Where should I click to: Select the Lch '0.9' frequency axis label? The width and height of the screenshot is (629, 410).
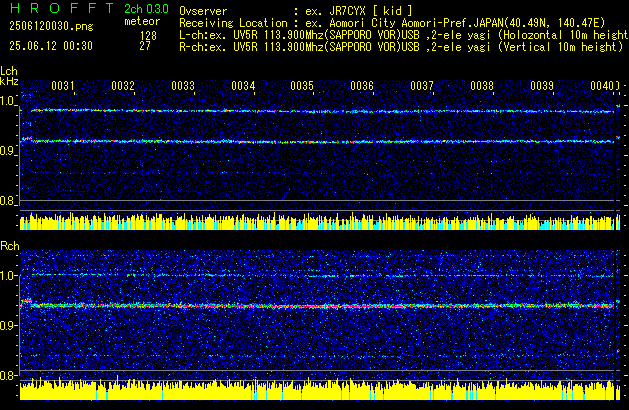coord(8,151)
